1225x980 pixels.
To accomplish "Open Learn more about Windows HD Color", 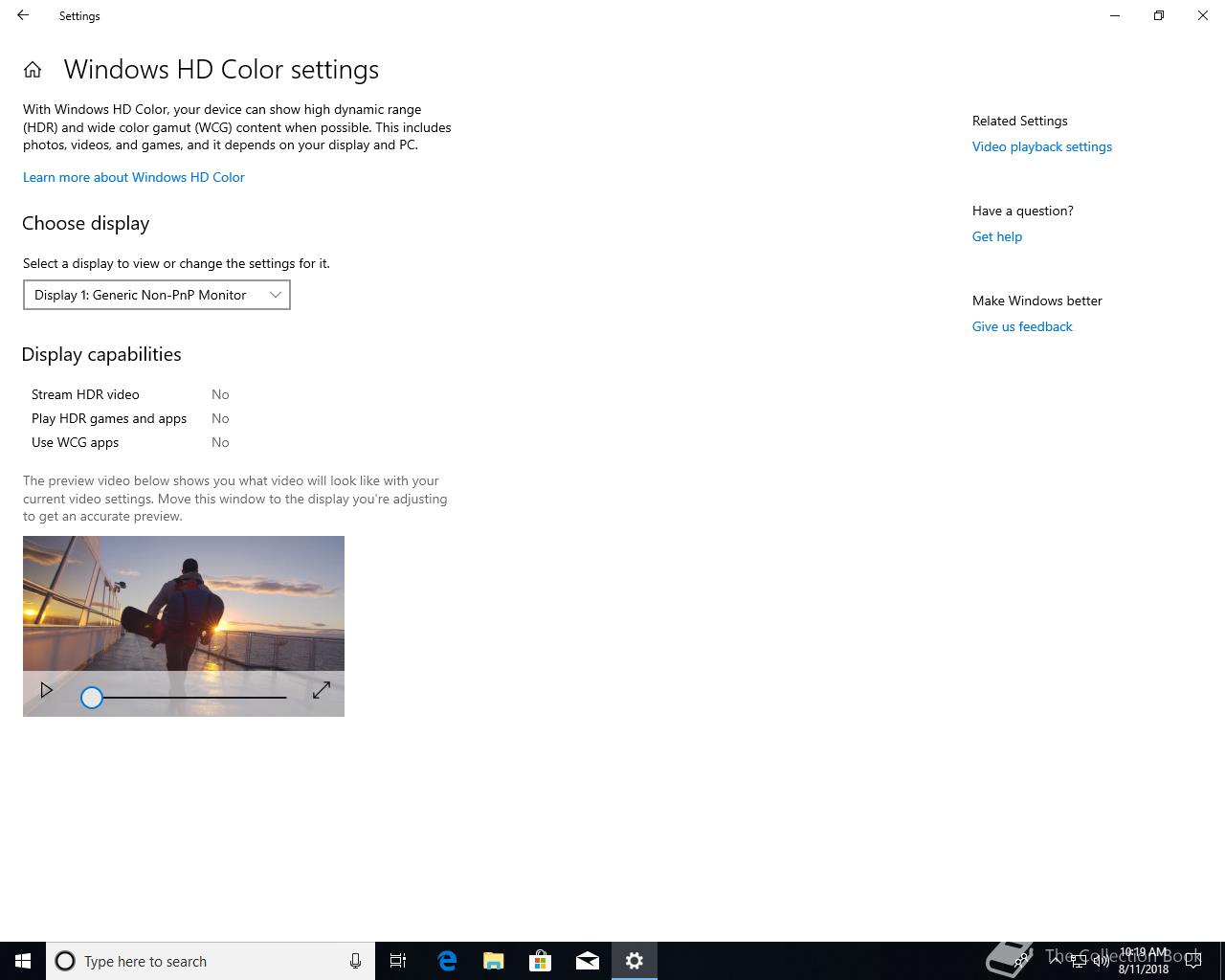I will pyautogui.click(x=134, y=177).
